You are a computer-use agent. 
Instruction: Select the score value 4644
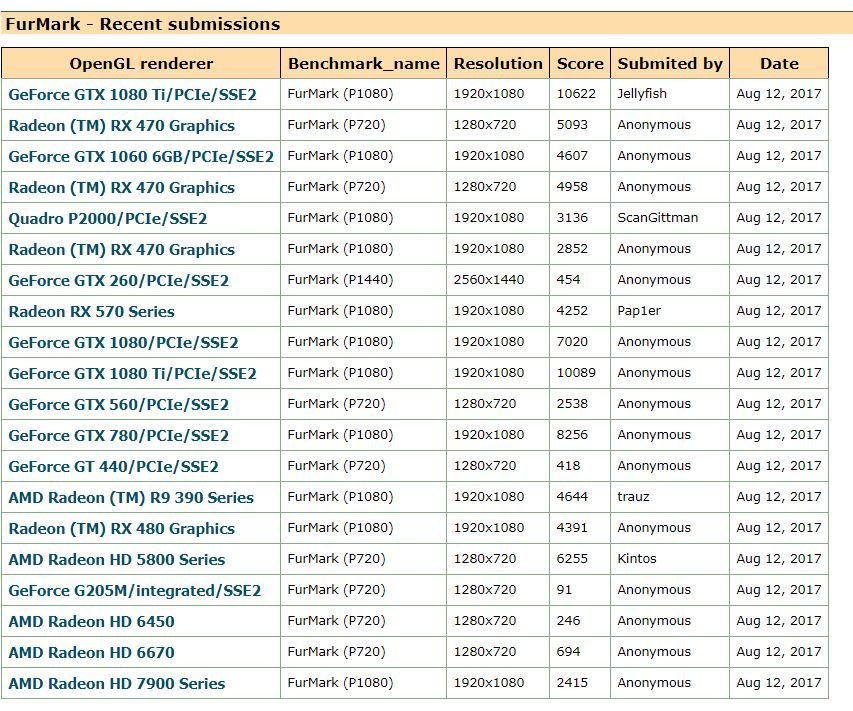572,497
